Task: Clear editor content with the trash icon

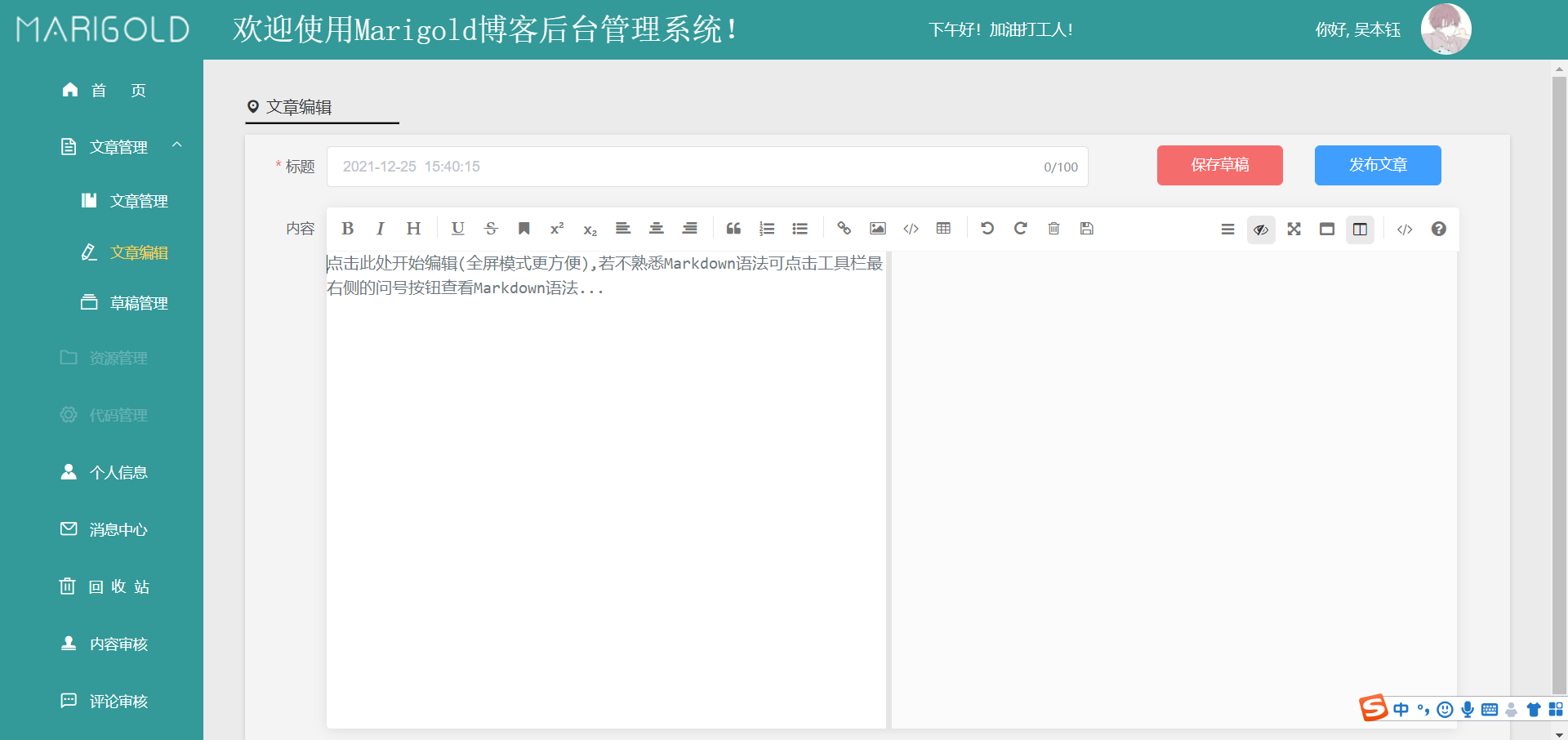Action: click(1053, 229)
